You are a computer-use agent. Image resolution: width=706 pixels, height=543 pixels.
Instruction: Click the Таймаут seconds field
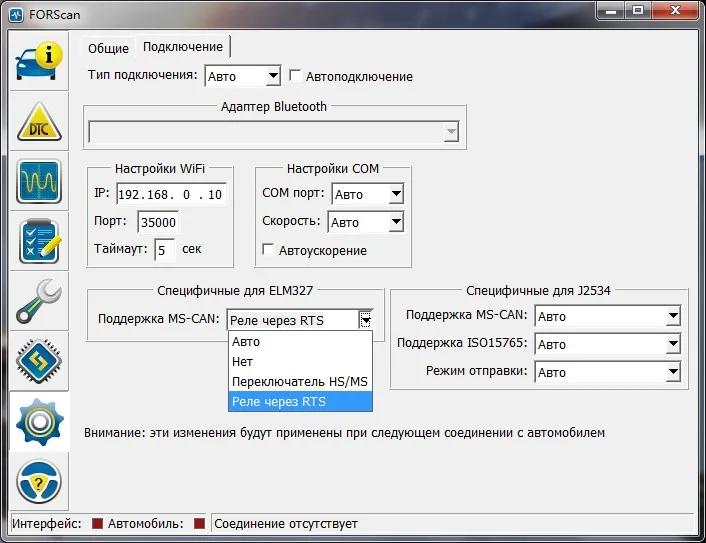tap(164, 250)
